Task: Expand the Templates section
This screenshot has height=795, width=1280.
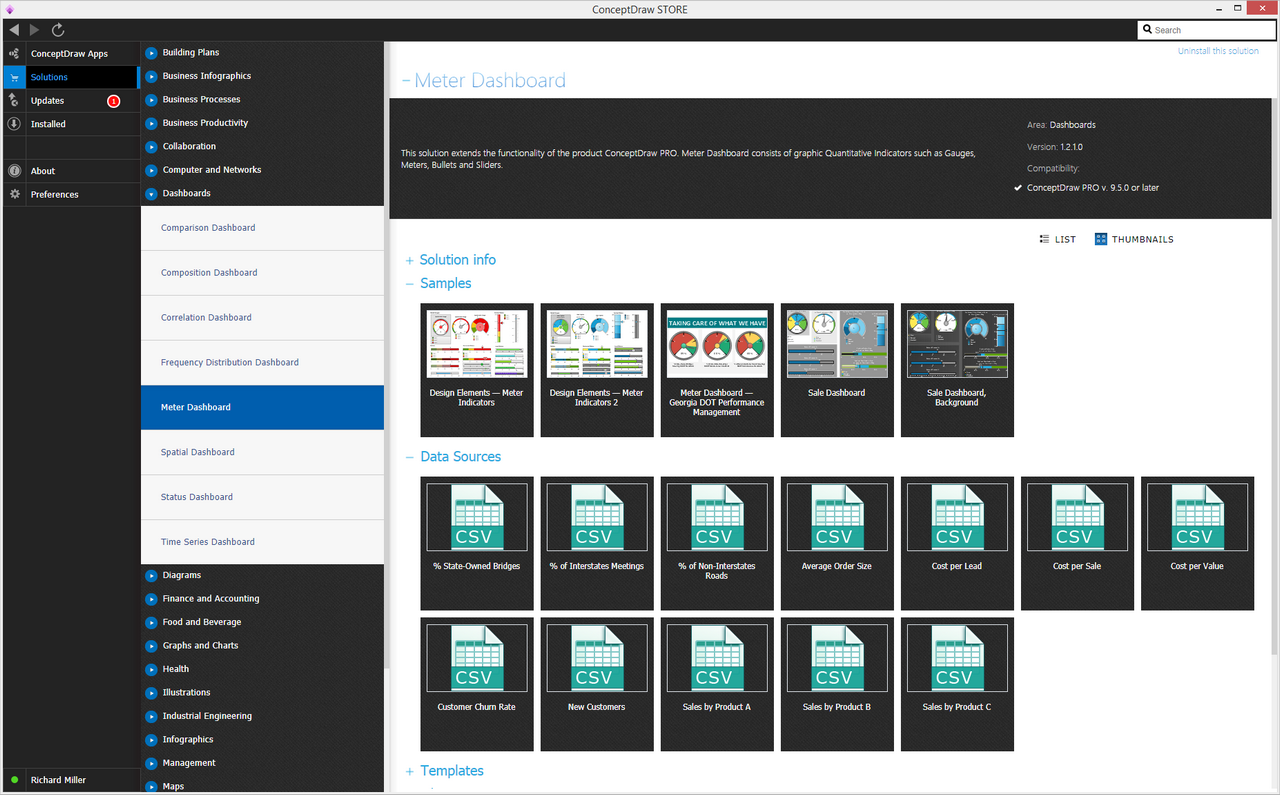Action: coord(451,771)
